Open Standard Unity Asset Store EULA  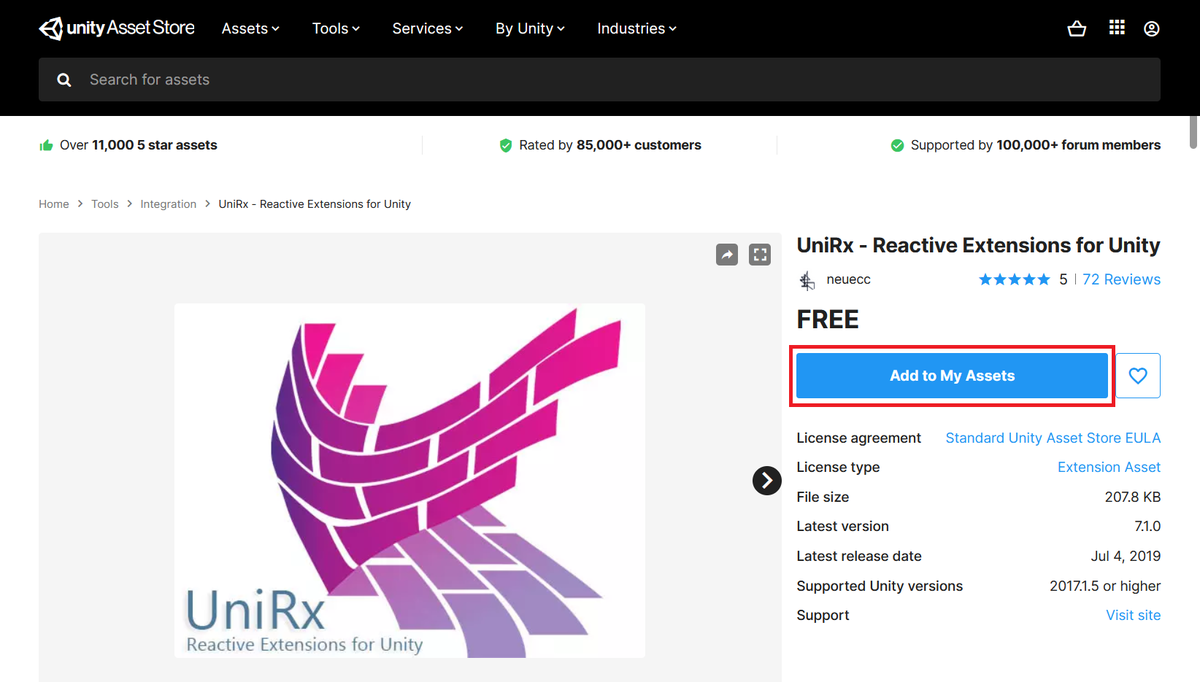1053,438
